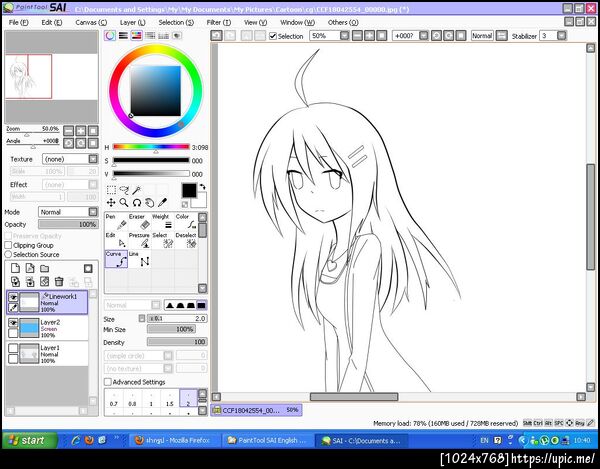The width and height of the screenshot is (600, 469).
Task: Open the Layer menu
Action: click(x=132, y=23)
